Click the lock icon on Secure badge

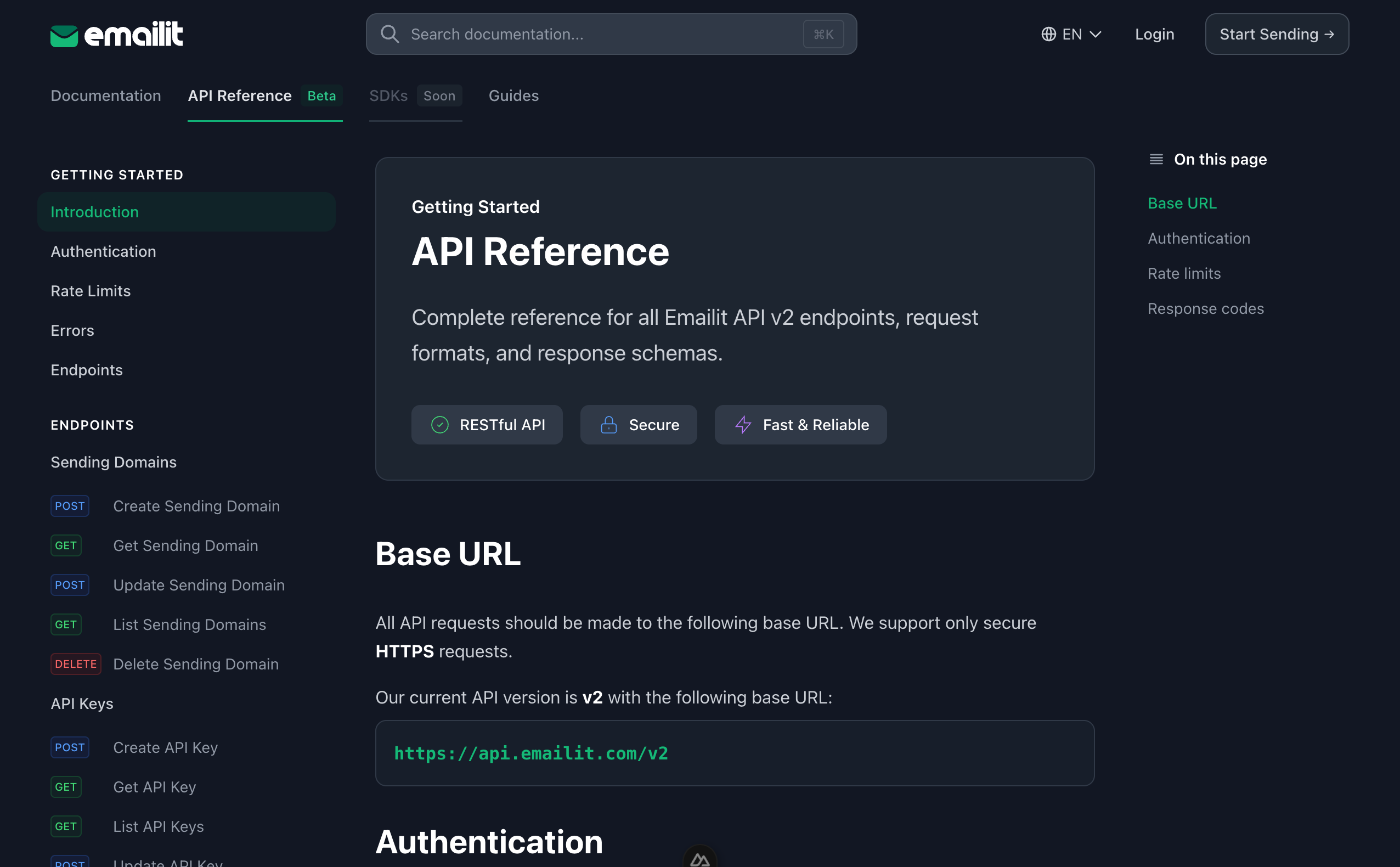(608, 424)
